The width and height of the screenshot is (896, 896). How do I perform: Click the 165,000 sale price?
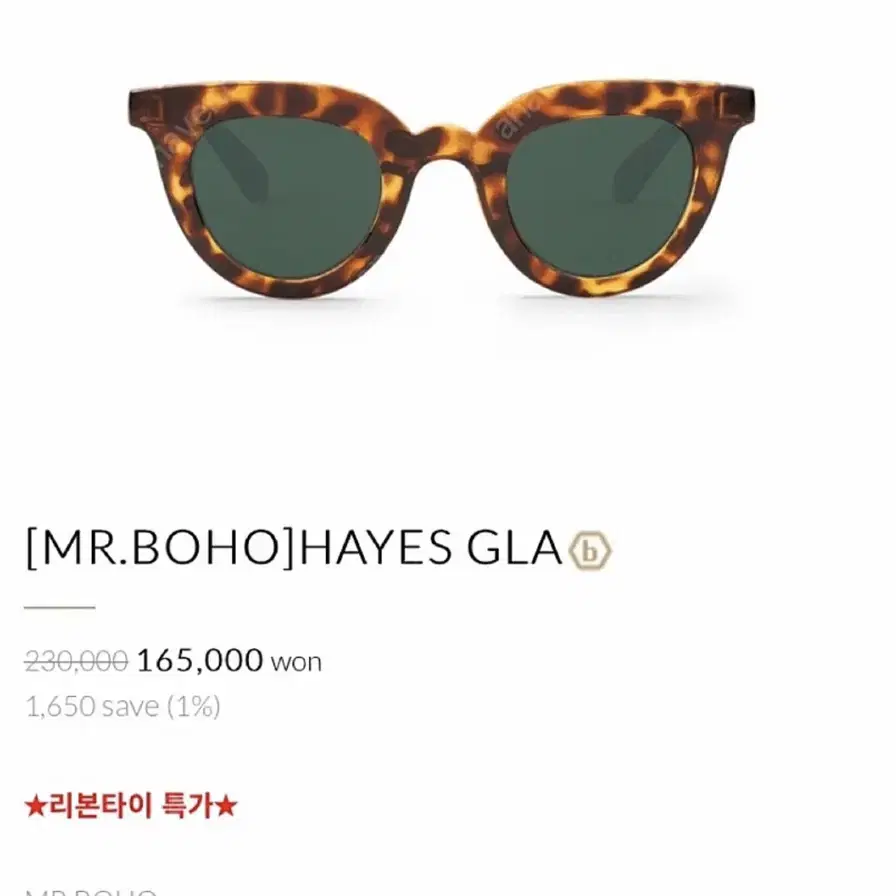[199, 661]
